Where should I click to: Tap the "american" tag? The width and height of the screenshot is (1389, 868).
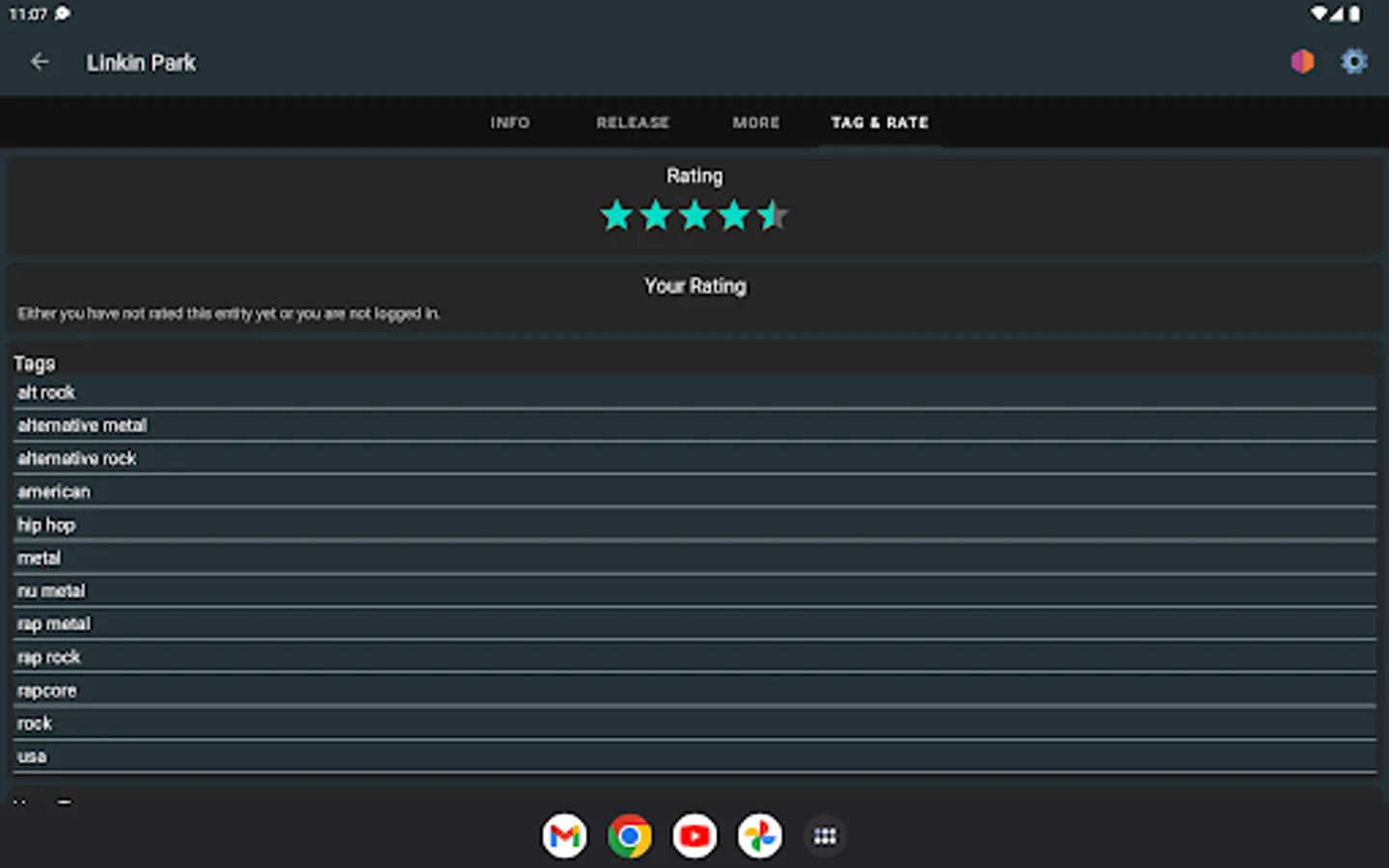tap(694, 492)
